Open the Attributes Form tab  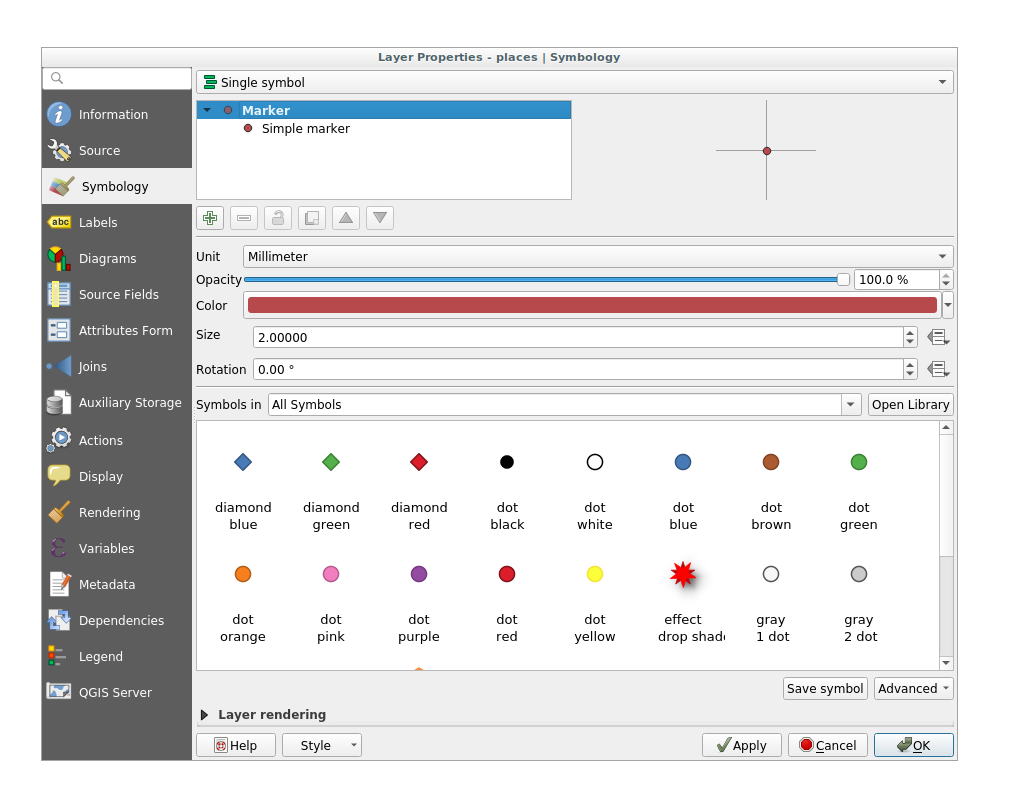point(125,331)
